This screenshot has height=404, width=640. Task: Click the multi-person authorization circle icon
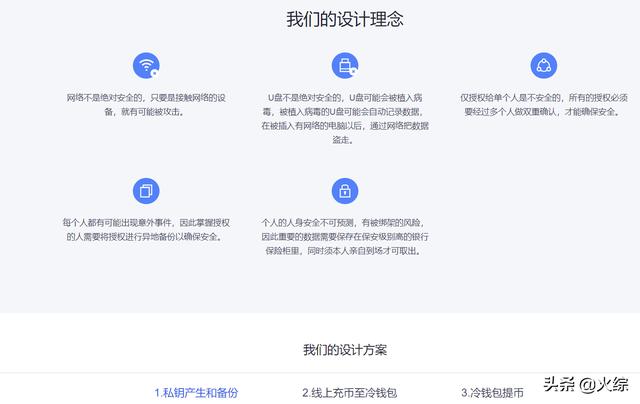pyautogui.click(x=544, y=65)
